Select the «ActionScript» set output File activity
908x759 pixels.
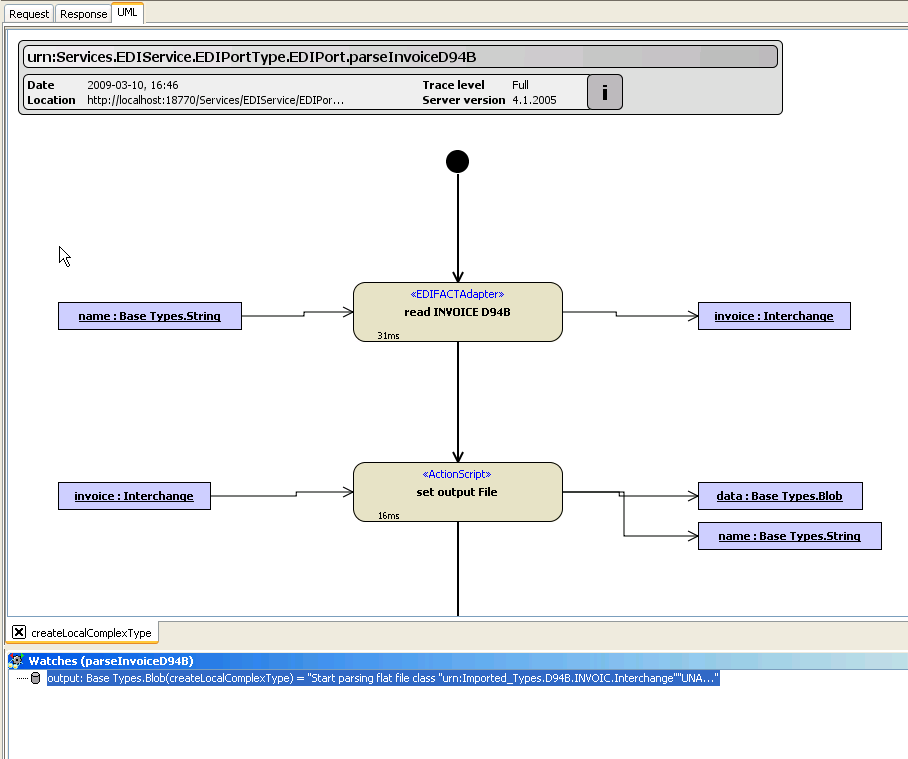[x=457, y=491]
